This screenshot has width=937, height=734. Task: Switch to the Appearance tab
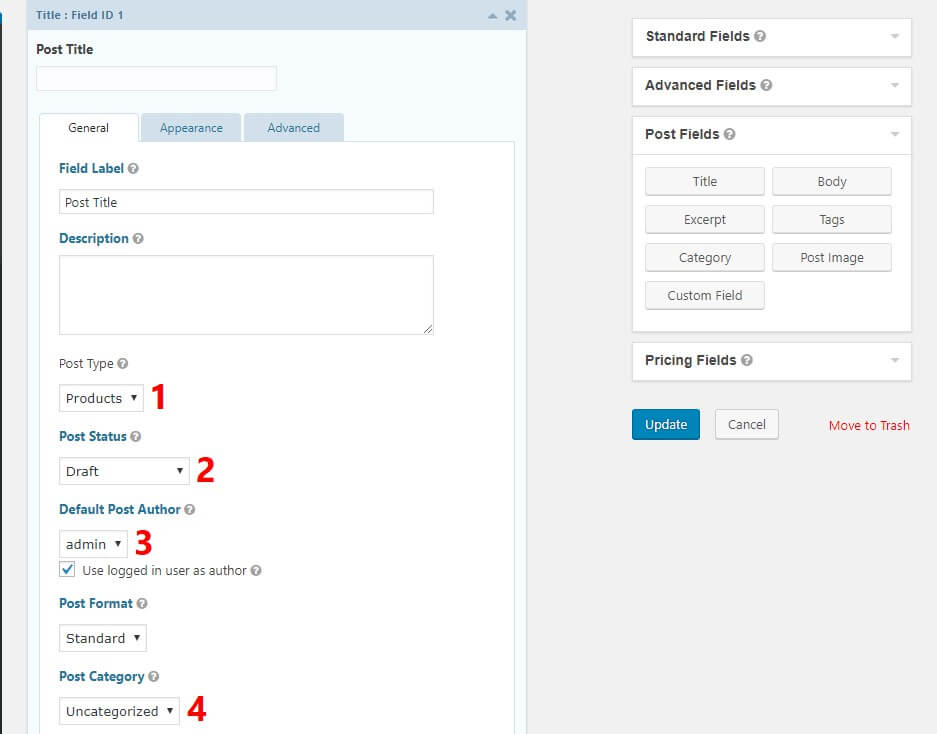click(x=190, y=127)
